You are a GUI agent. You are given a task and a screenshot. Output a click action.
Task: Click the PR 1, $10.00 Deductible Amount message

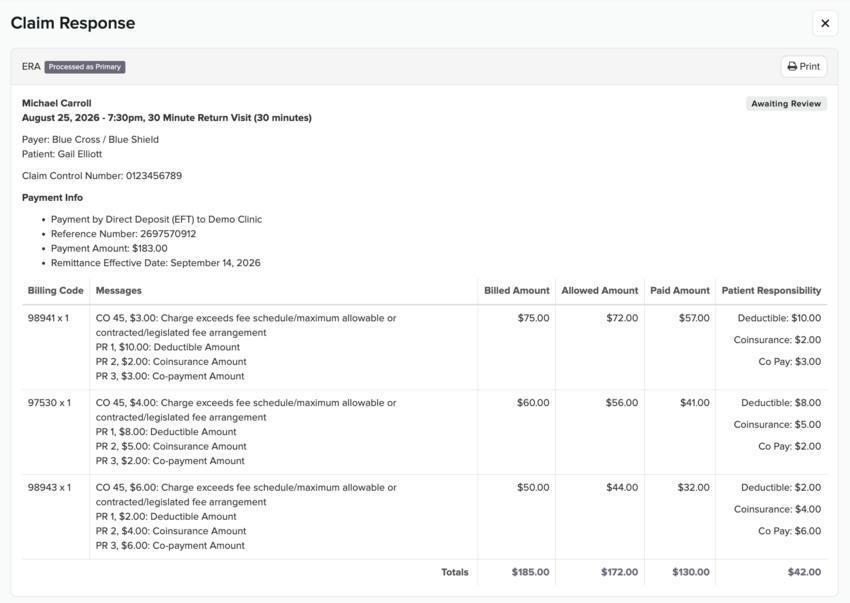tap(168, 347)
